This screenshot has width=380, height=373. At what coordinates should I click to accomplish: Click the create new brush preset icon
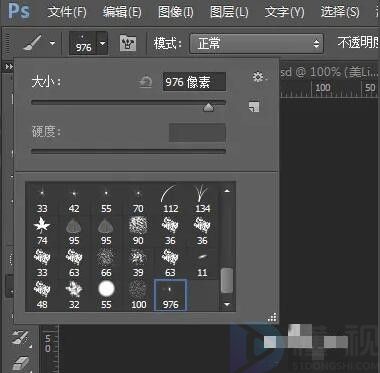click(254, 107)
